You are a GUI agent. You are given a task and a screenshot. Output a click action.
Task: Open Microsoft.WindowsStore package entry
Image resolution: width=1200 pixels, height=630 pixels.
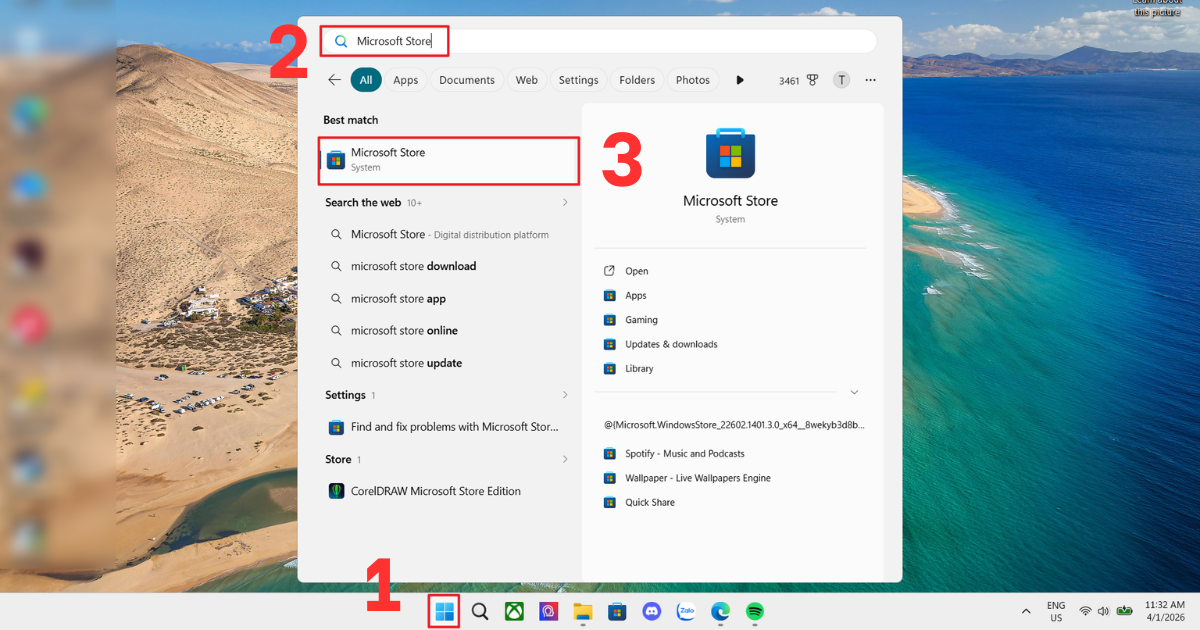click(x=734, y=424)
